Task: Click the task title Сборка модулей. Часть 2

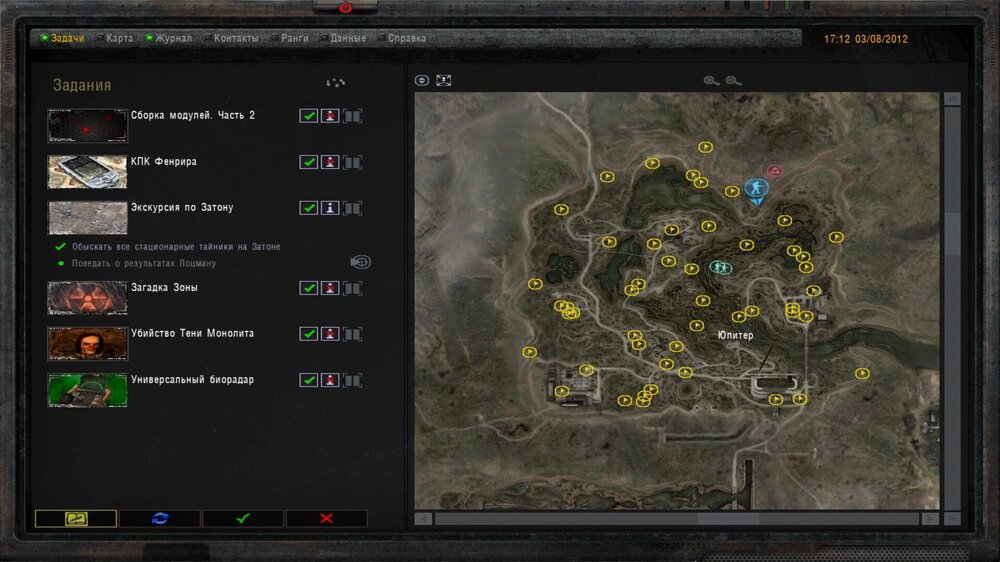Action: 193,115
